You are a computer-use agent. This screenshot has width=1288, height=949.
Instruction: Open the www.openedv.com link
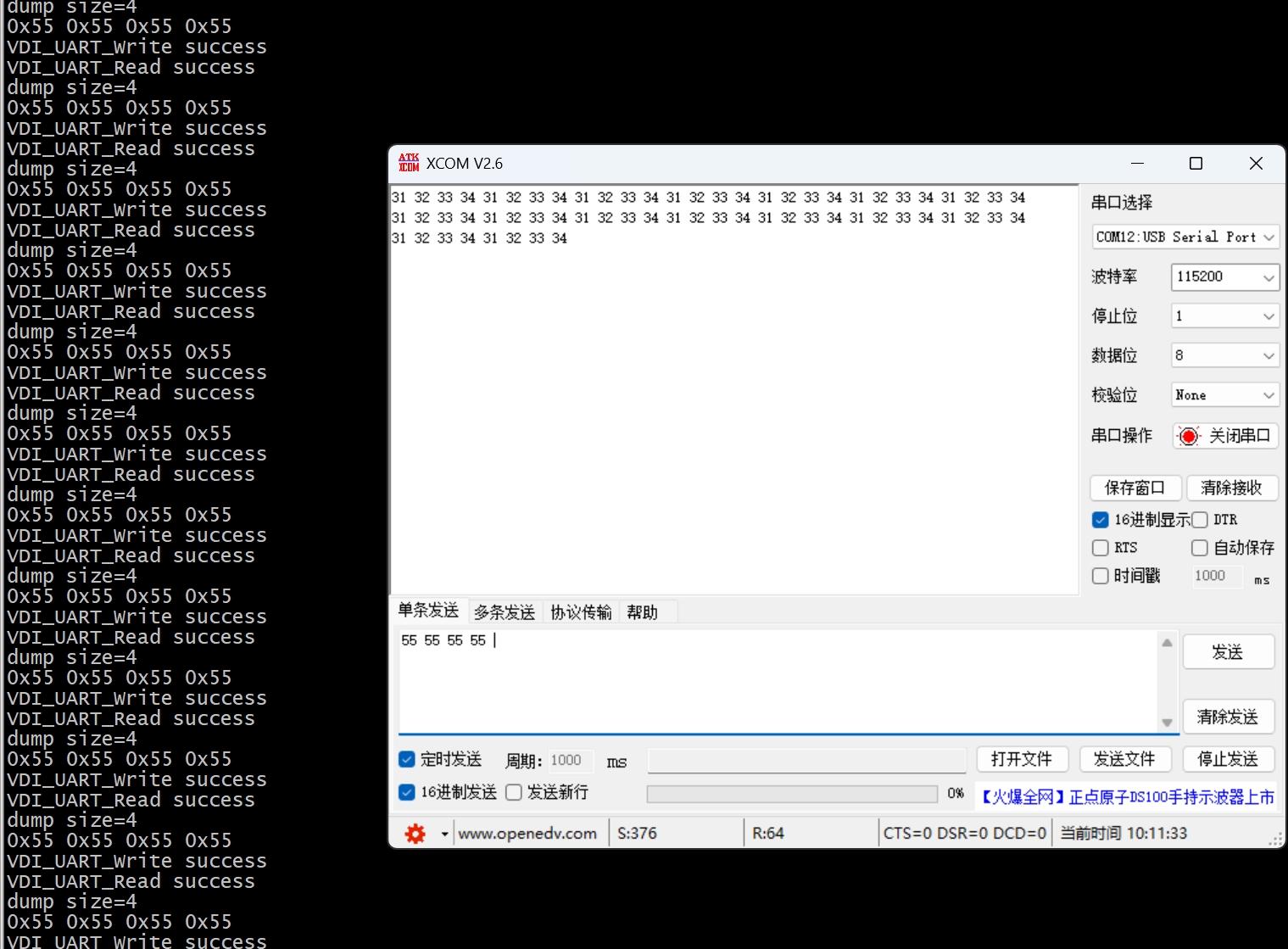527,834
